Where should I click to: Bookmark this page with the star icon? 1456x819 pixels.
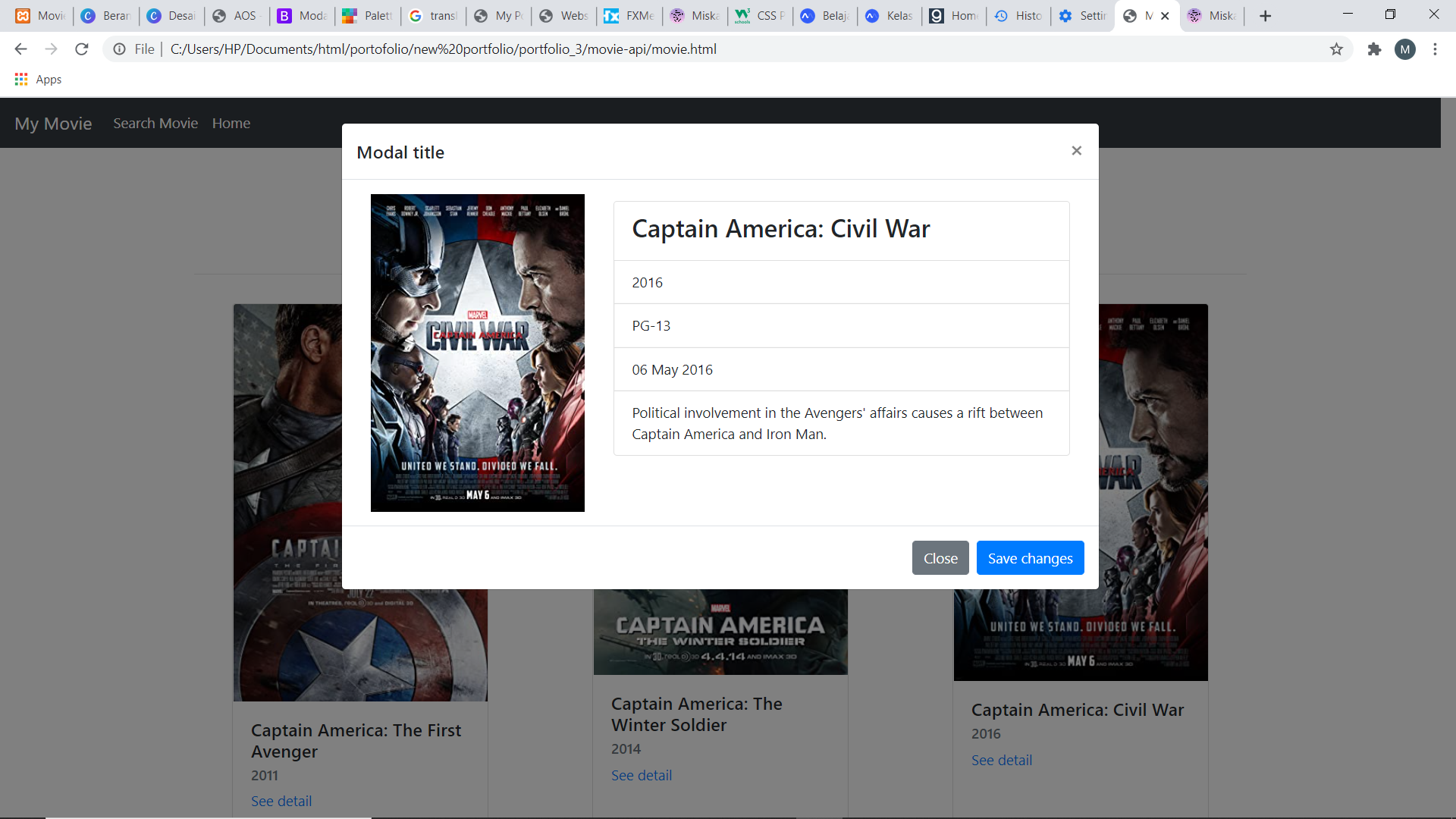[1336, 49]
